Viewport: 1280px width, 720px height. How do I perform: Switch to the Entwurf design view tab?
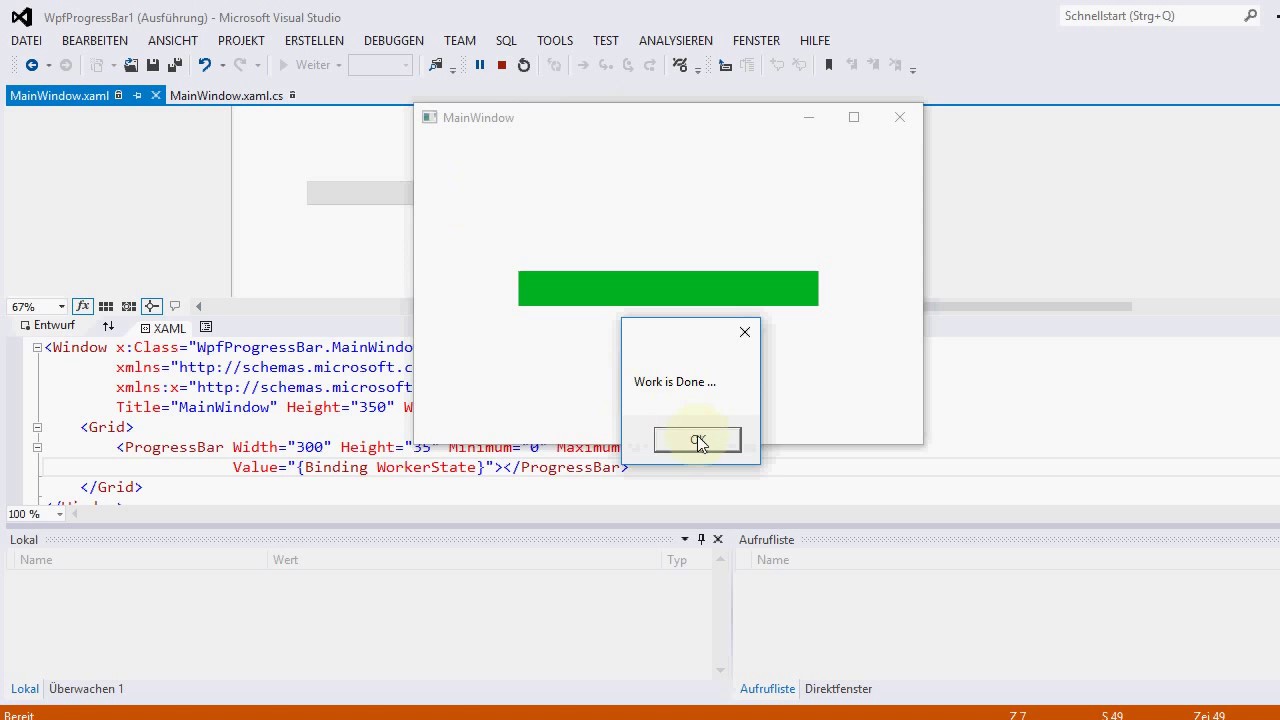48,326
